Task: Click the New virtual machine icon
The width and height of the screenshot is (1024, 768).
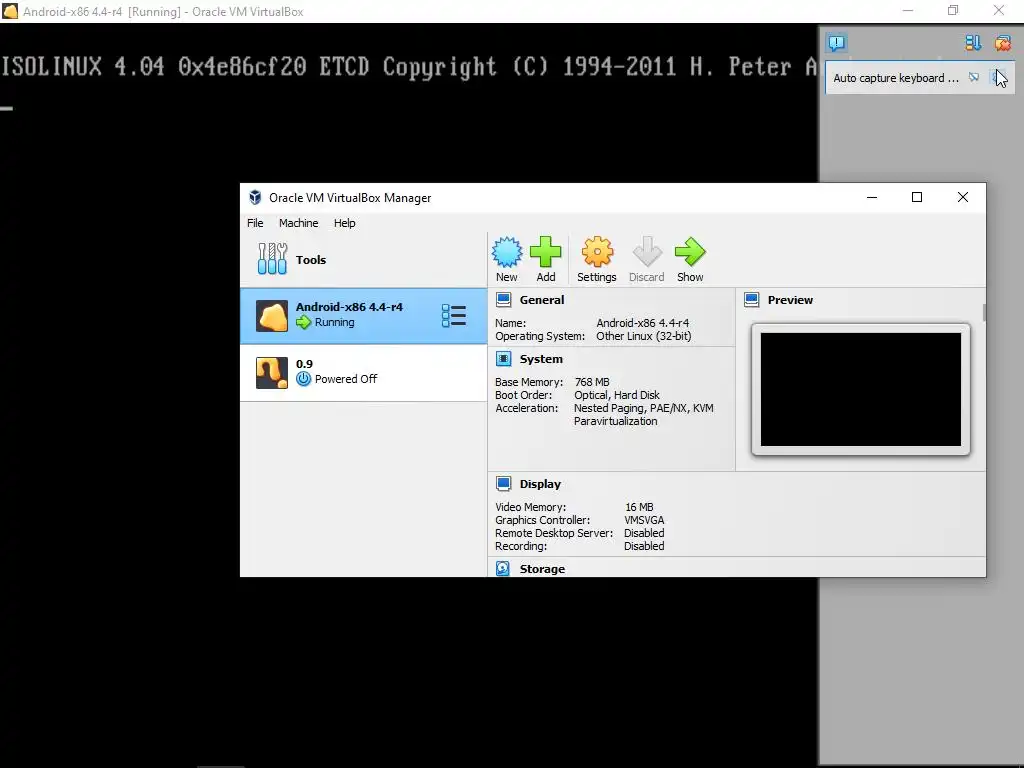Action: (507, 252)
